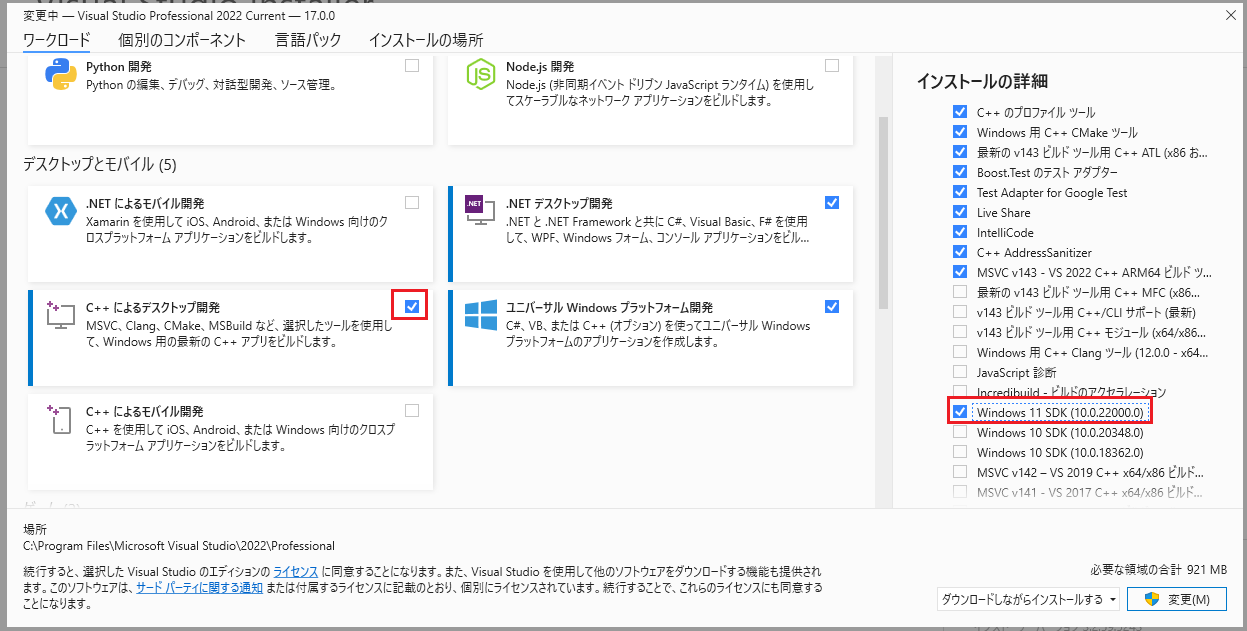Click the C++ desktop development monitor icon
Screen dimensions: 1247x631
point(61,315)
